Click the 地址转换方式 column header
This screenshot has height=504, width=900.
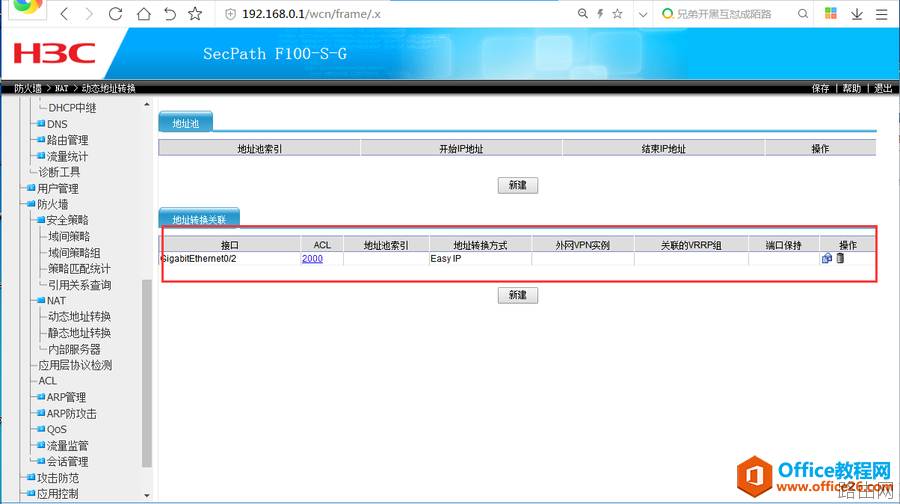pyautogui.click(x=480, y=245)
